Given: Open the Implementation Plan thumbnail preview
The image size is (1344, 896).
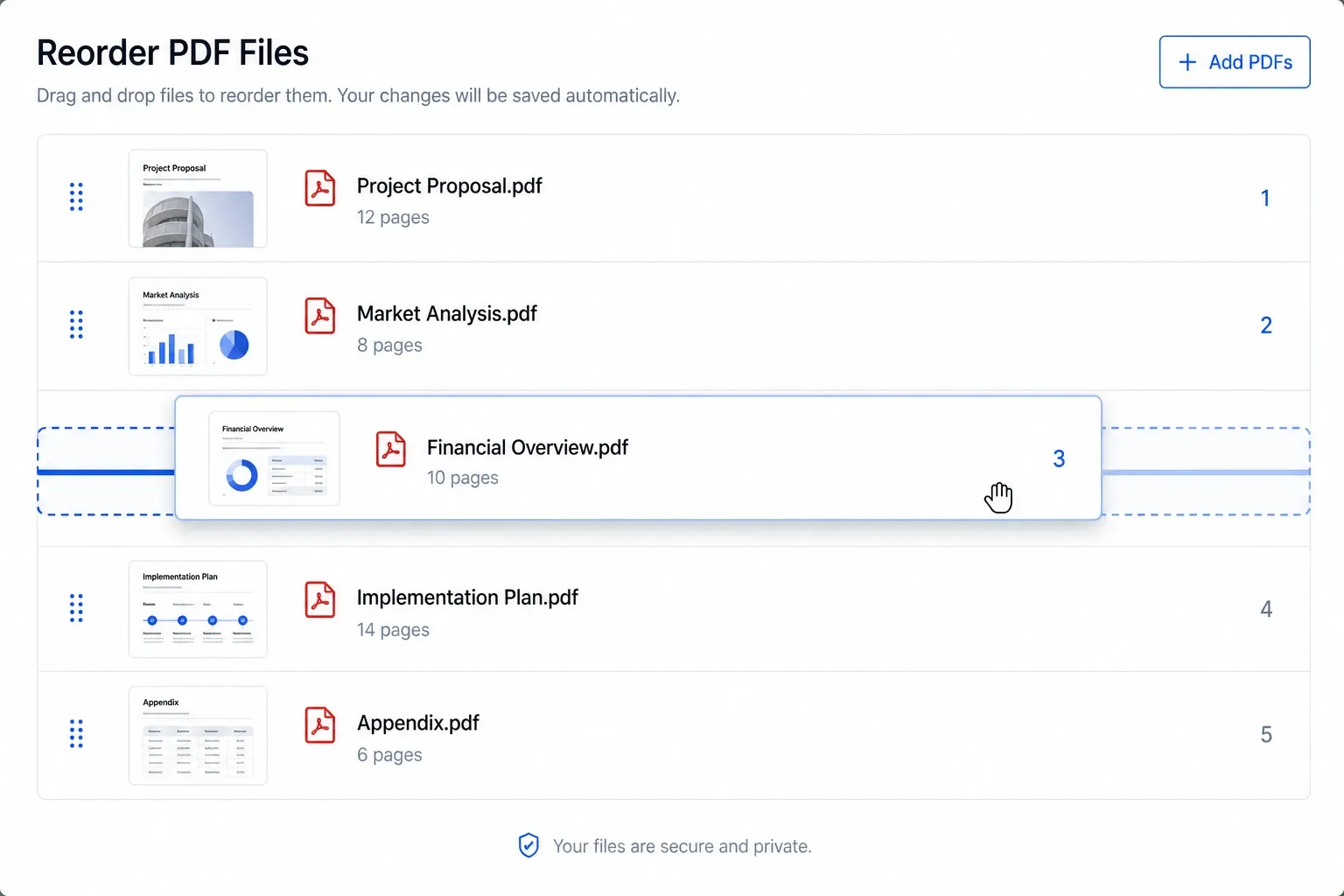Looking at the screenshot, I should point(198,609).
